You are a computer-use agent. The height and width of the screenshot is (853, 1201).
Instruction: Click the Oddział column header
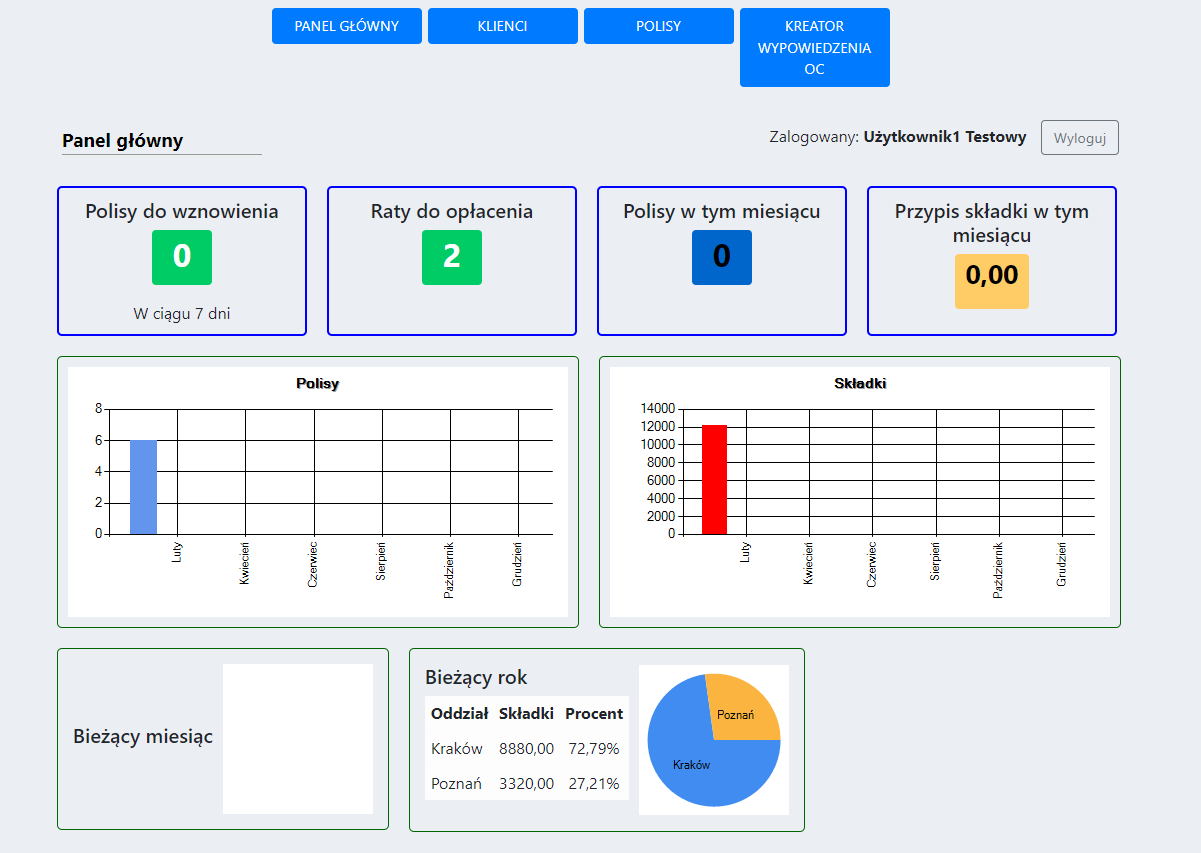[x=460, y=714]
